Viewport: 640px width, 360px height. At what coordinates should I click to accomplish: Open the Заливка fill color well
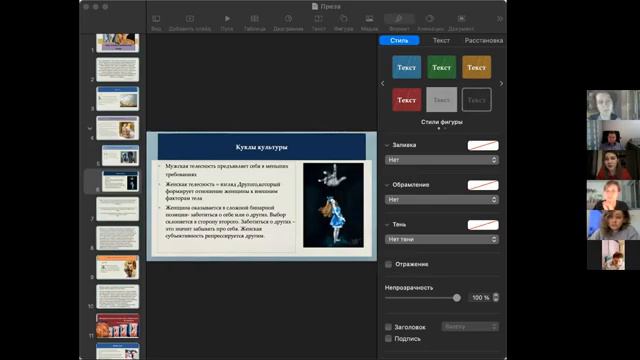483,145
